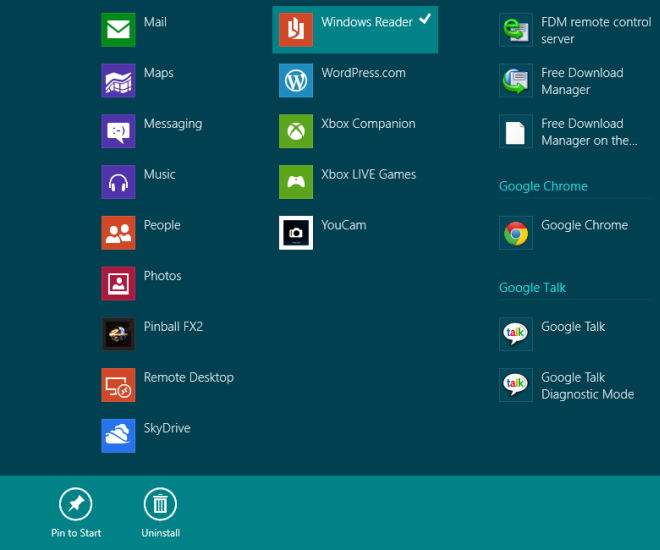This screenshot has width=660, height=550.
Task: Open the WordPress.com icon
Action: click(x=296, y=80)
